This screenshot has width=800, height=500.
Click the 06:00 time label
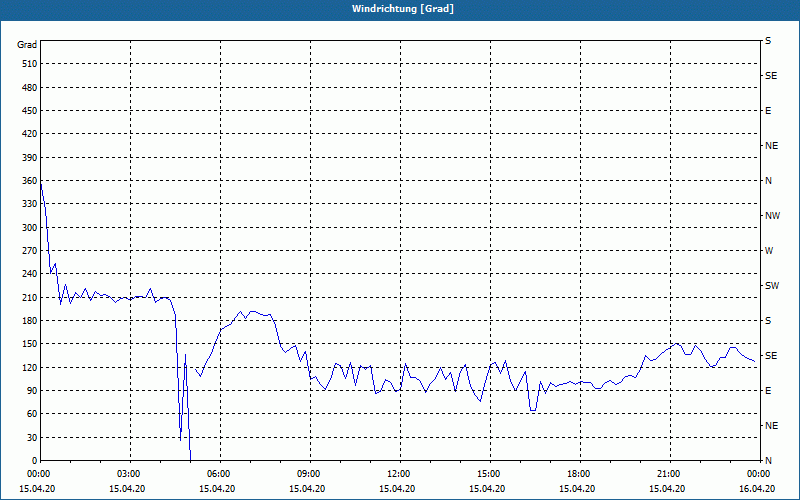220,473
